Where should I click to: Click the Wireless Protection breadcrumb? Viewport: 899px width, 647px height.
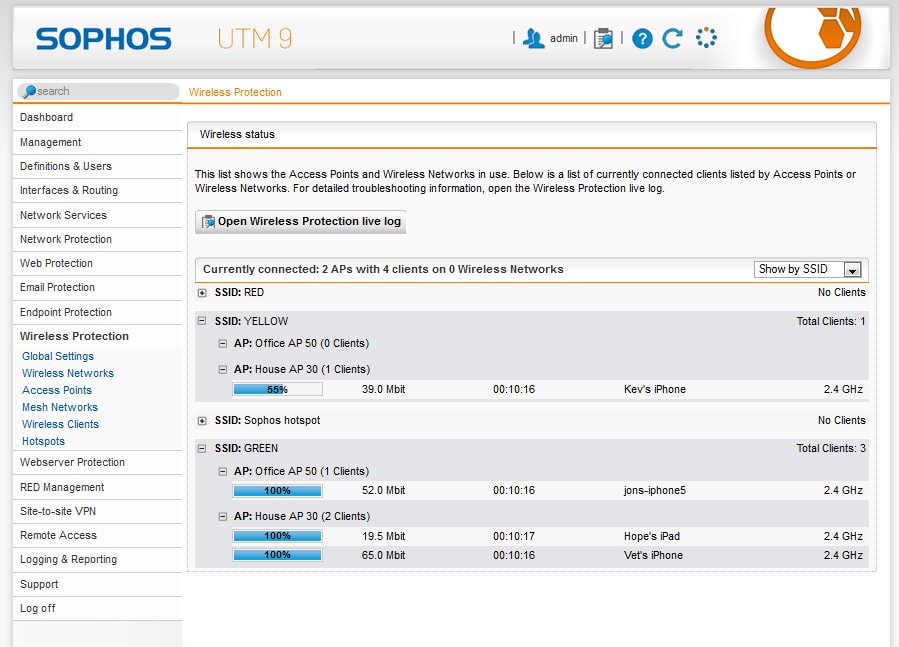pos(235,92)
